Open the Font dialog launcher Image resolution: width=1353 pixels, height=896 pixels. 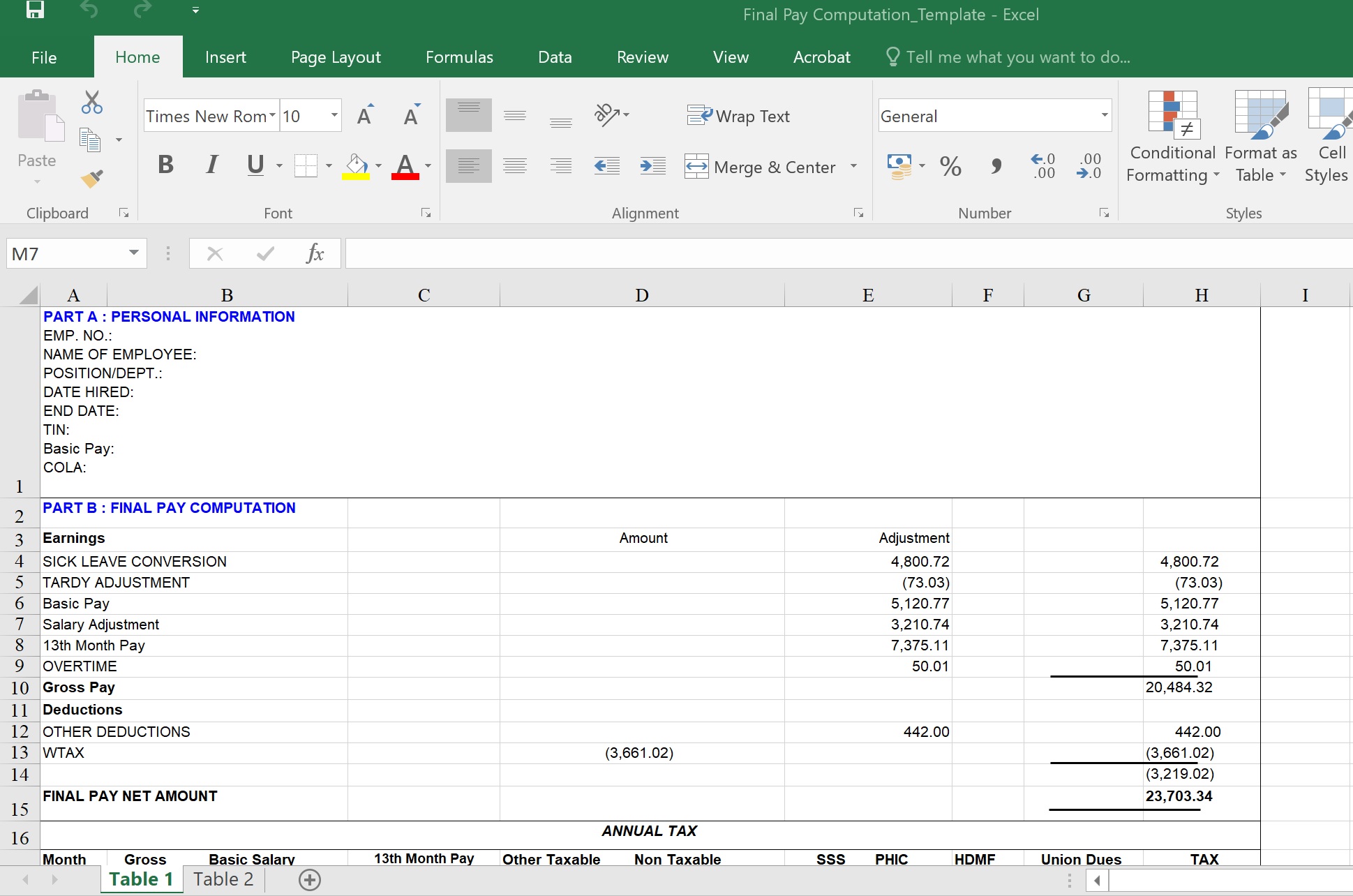[426, 213]
